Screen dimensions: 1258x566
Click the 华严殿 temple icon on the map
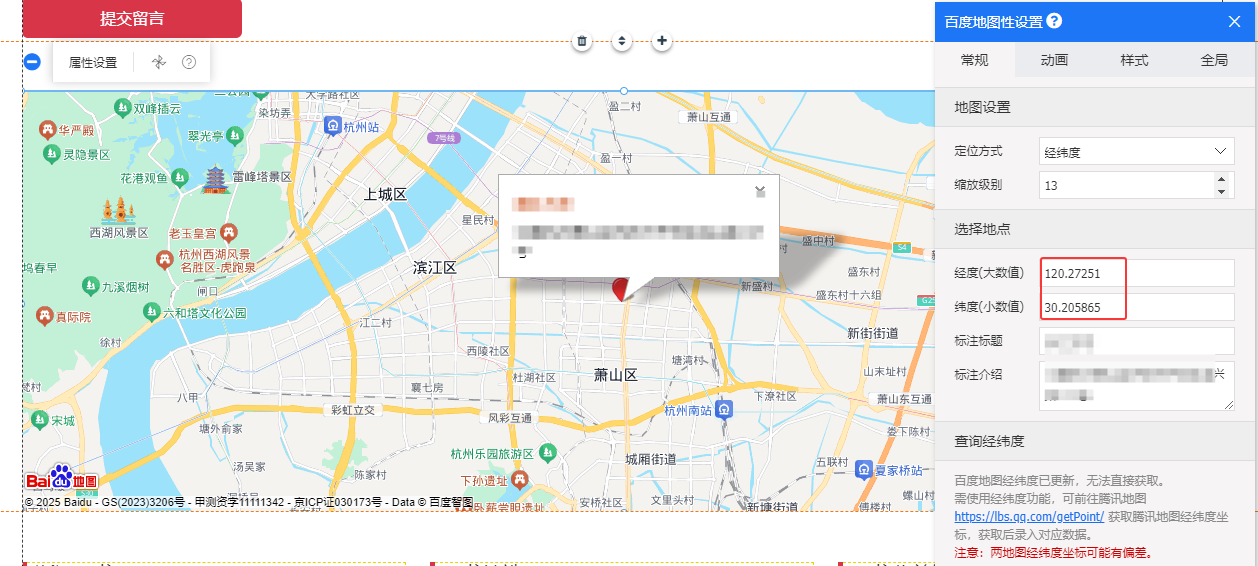(46, 130)
